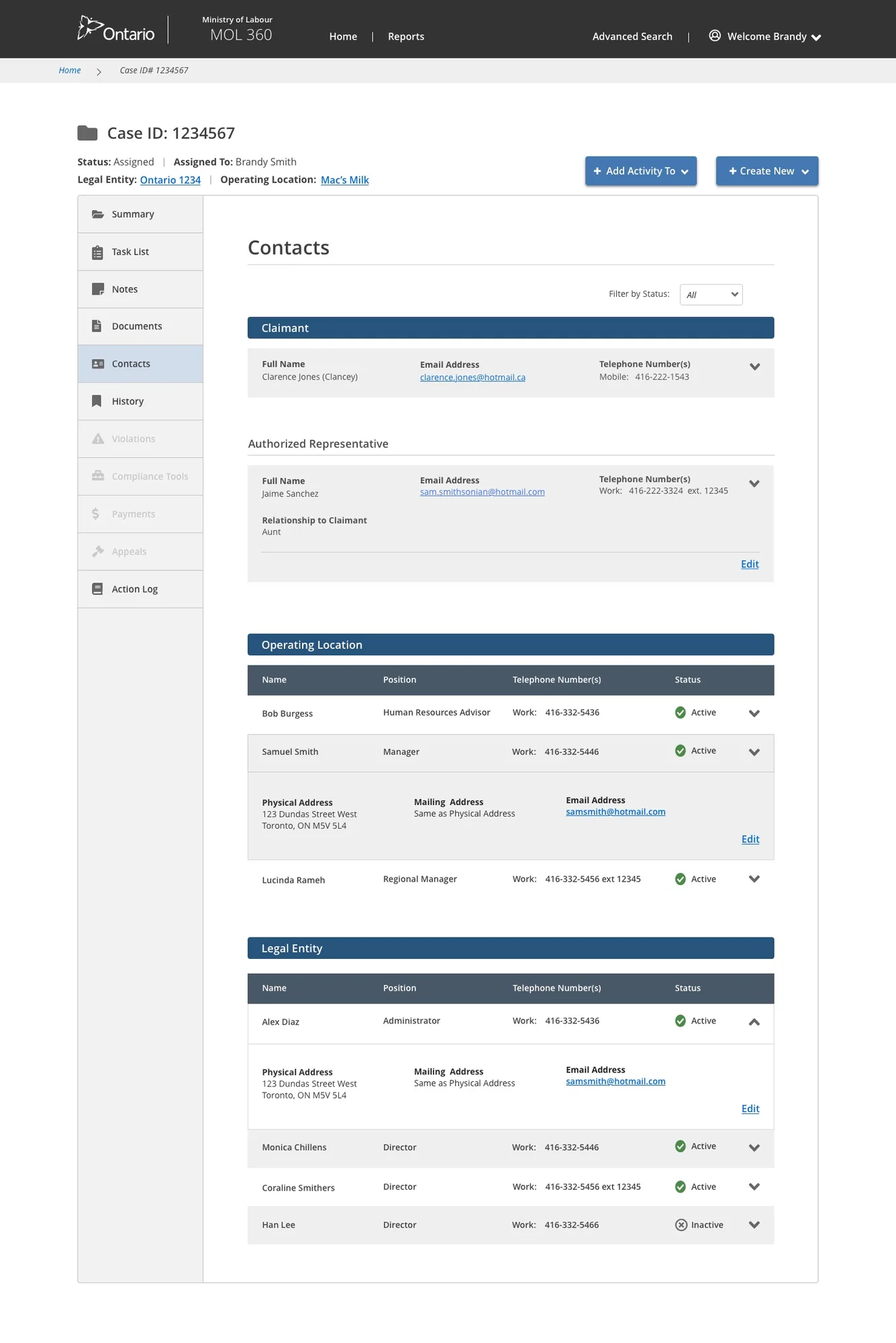This screenshot has height=1343, width=896.
Task: Expand Monica Chillens contact row
Action: pos(754,1148)
